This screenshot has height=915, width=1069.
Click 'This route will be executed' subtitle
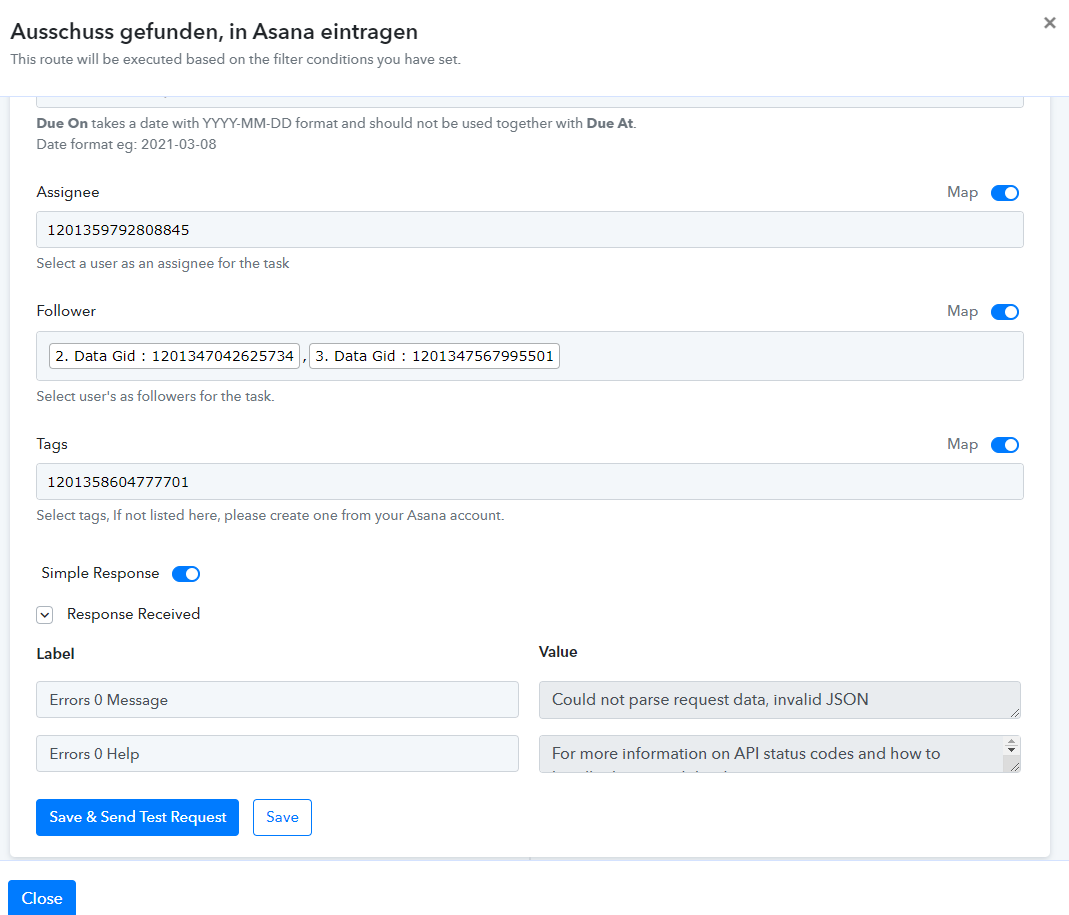point(236,59)
